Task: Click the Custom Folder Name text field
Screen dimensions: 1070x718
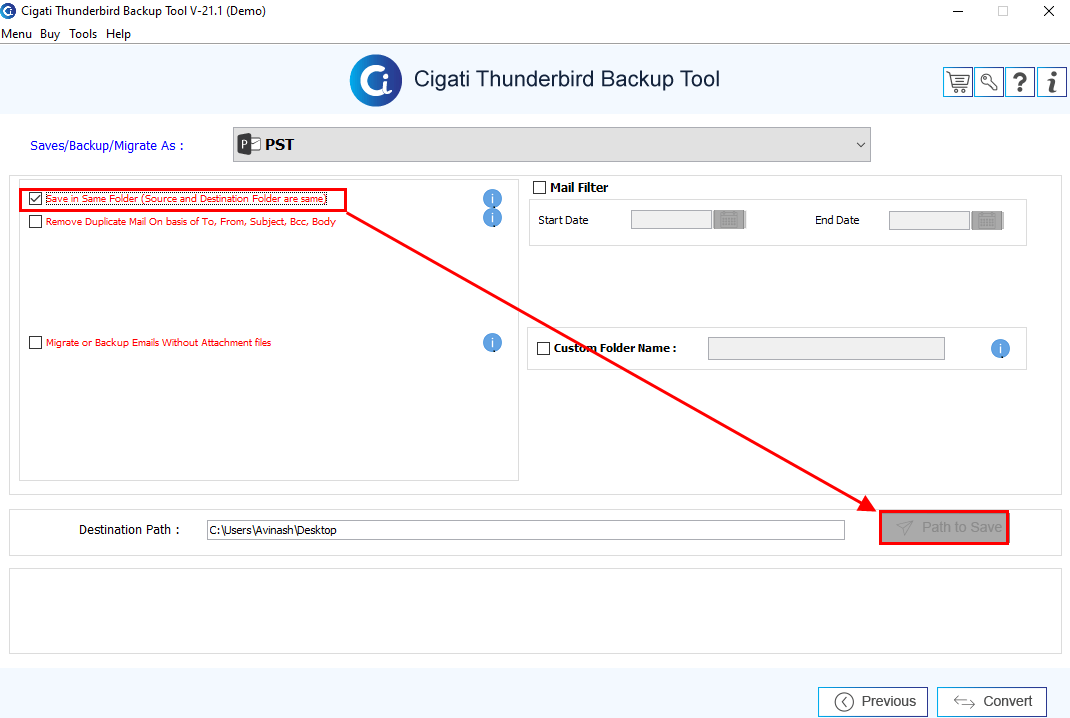Action: (826, 349)
